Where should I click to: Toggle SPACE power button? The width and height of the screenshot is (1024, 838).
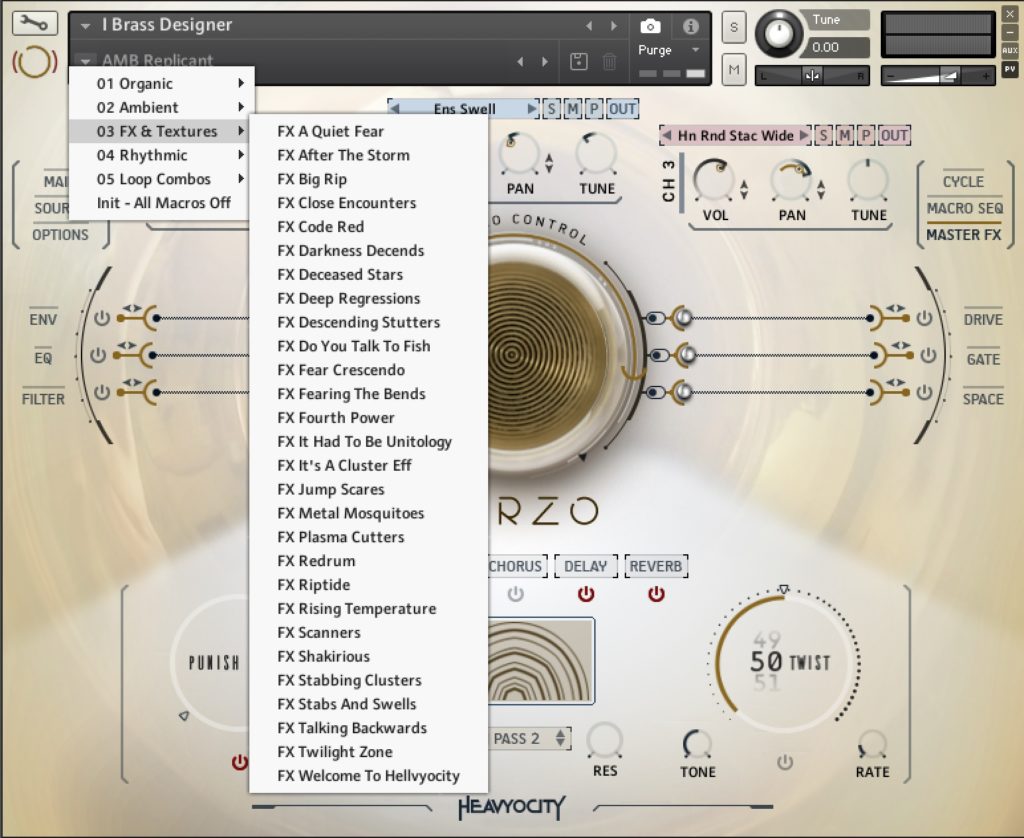(x=924, y=392)
